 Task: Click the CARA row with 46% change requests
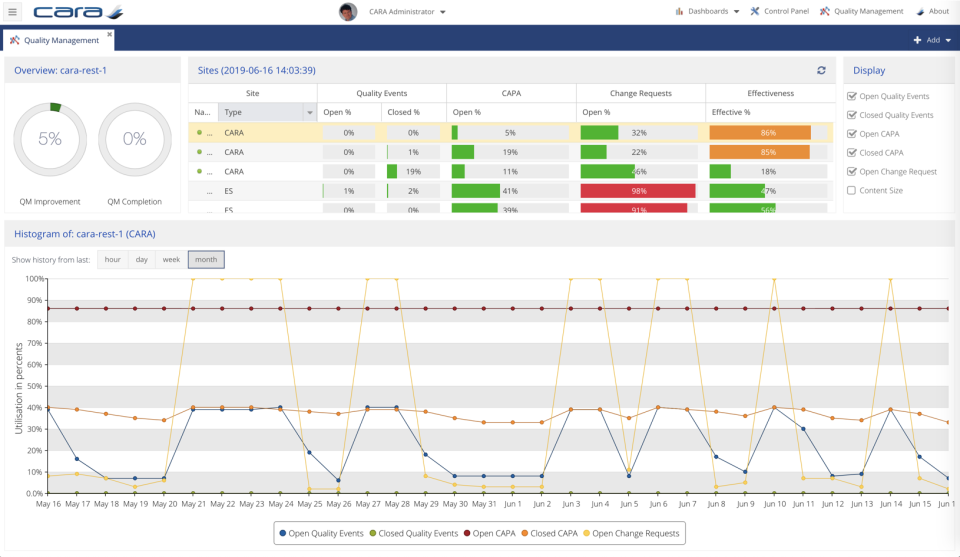point(511,171)
